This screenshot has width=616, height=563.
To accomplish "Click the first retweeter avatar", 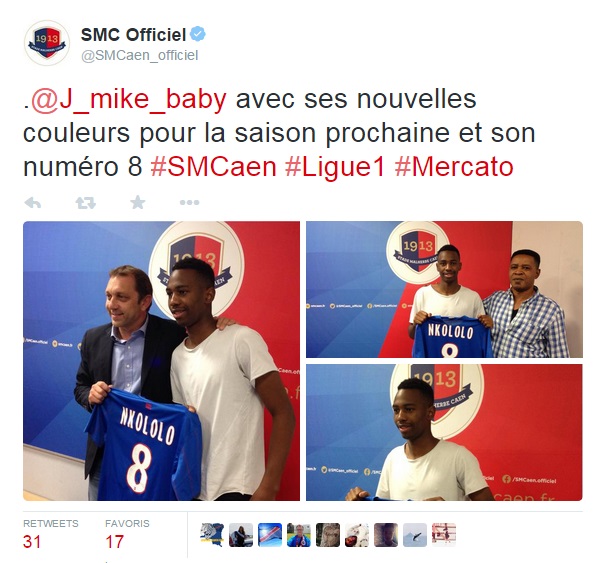I will [x=212, y=535].
